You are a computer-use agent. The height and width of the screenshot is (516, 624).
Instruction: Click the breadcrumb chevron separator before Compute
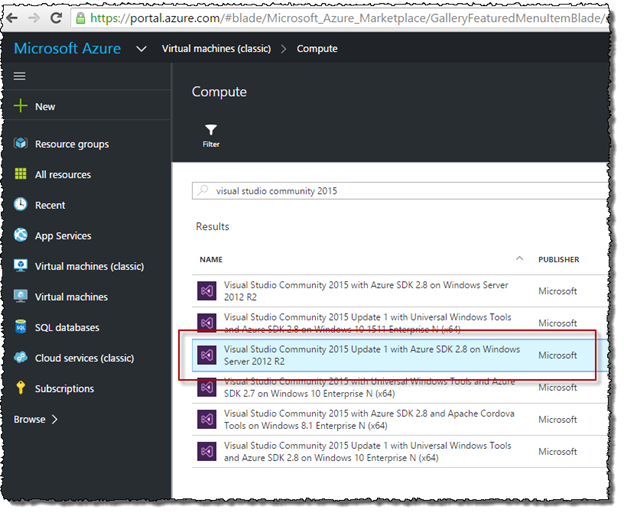(x=283, y=49)
